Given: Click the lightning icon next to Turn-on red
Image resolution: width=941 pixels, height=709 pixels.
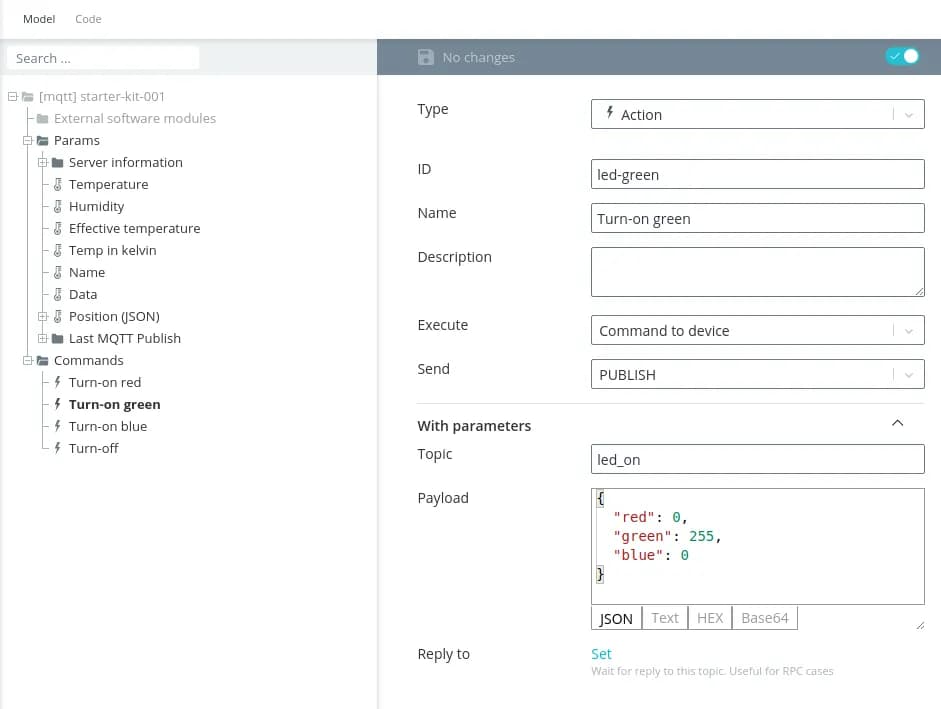Looking at the screenshot, I should (x=58, y=383).
